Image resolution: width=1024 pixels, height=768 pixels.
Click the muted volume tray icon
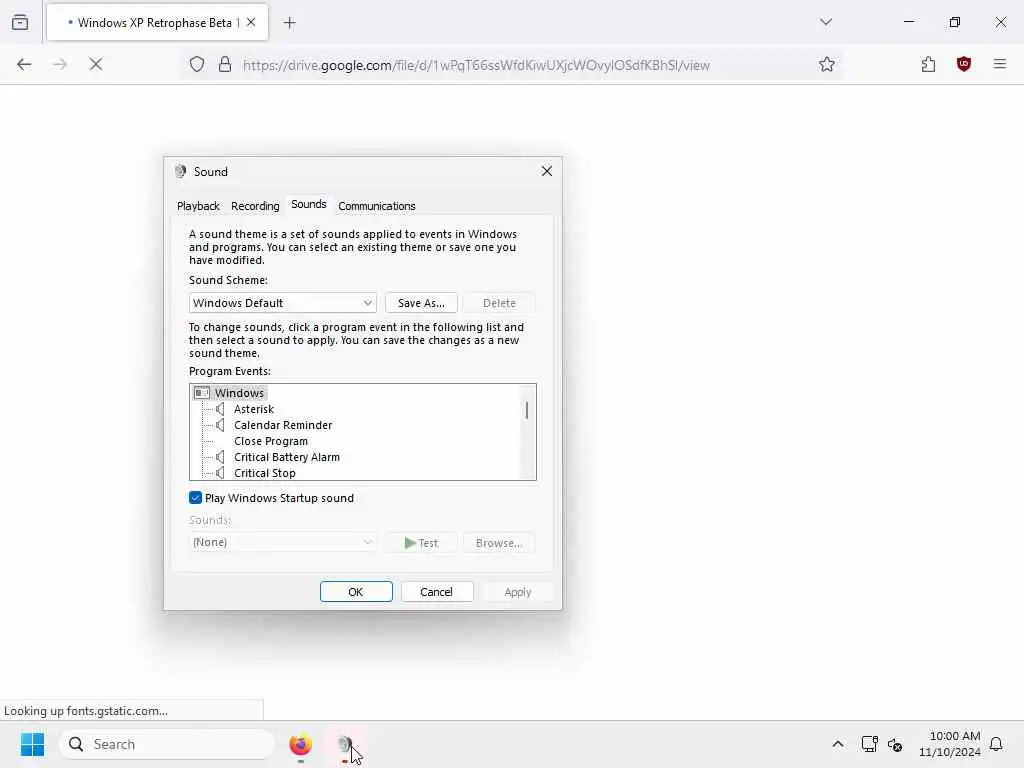[895, 744]
